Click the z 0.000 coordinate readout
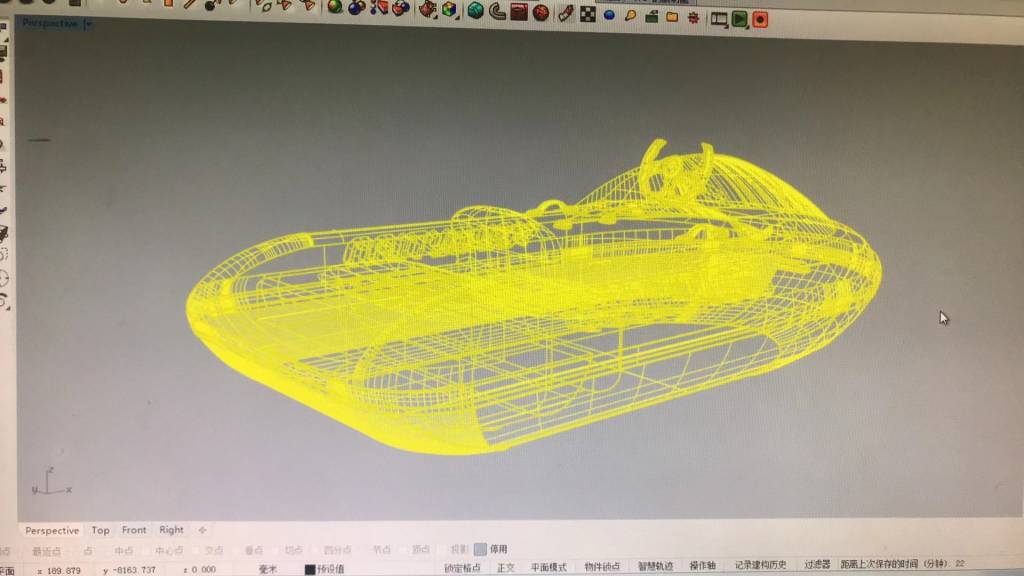Image resolution: width=1024 pixels, height=576 pixels. pyautogui.click(x=199, y=569)
